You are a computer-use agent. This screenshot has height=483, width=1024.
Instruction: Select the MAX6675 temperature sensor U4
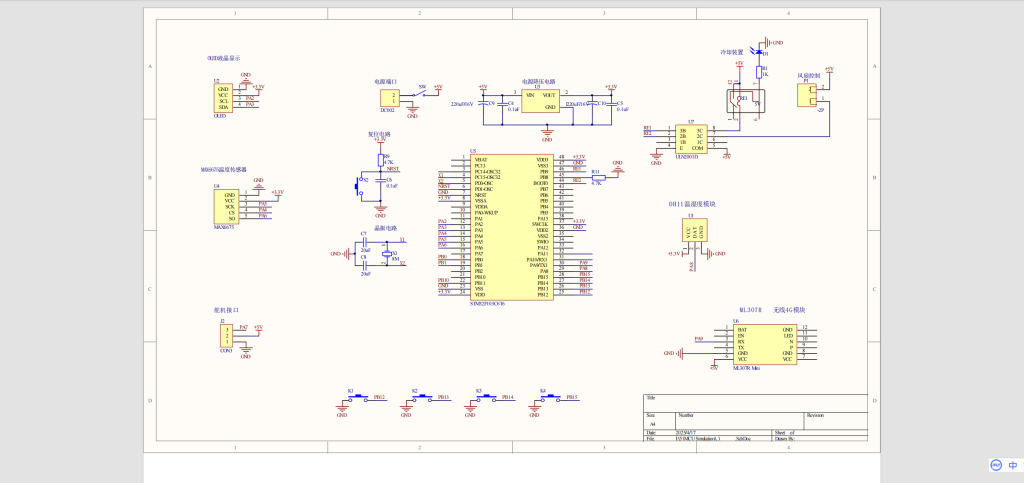coord(224,204)
